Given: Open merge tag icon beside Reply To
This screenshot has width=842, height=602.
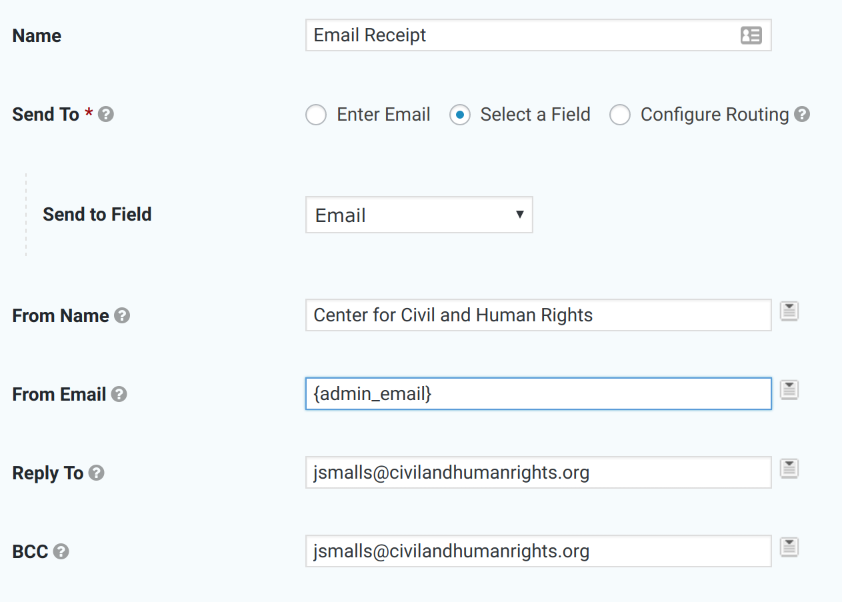Looking at the screenshot, I should 789,469.
